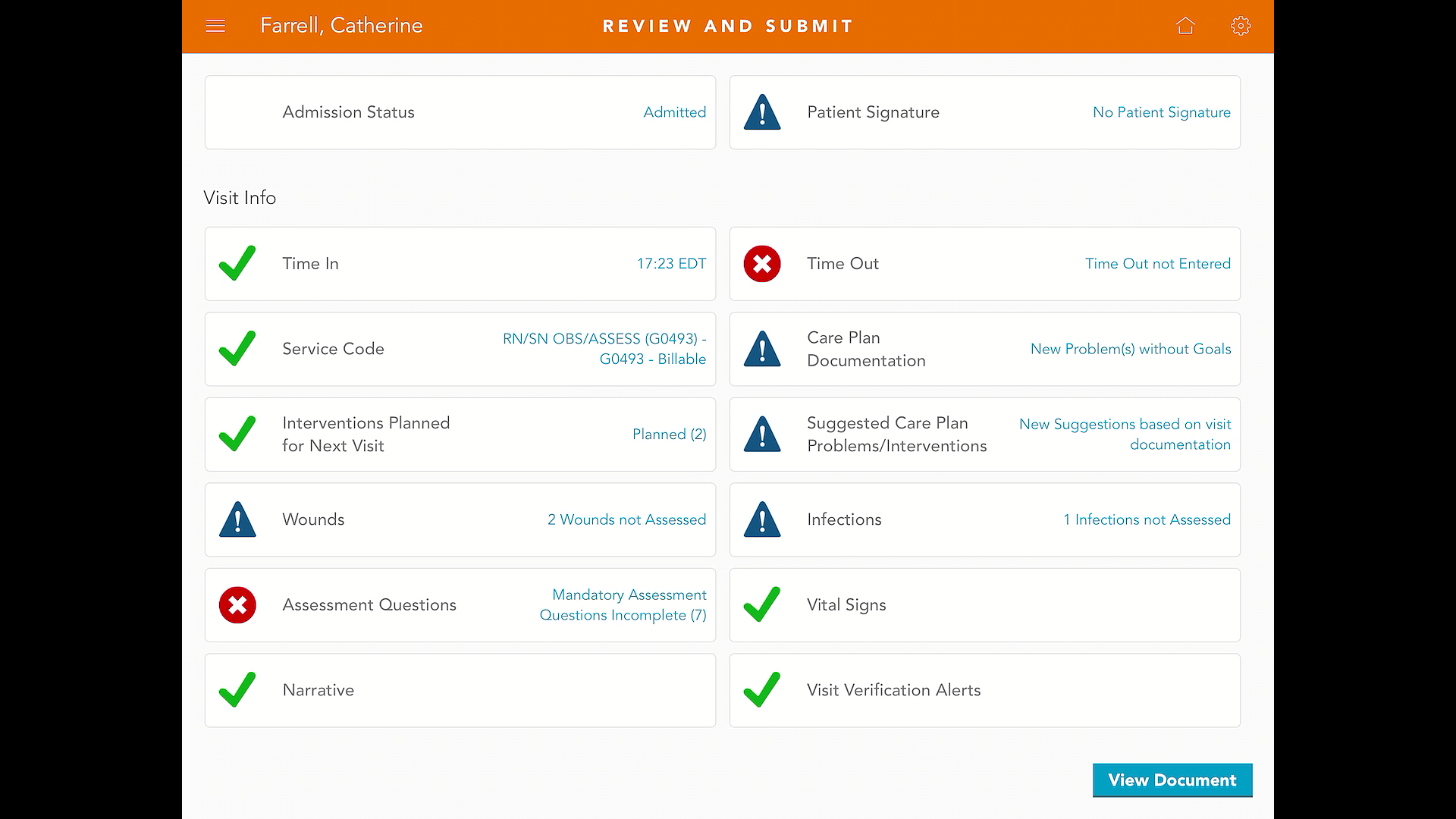Screen dimensions: 1456x819
Task: Select the 2 Wounds not Assessed link
Action: click(x=626, y=520)
